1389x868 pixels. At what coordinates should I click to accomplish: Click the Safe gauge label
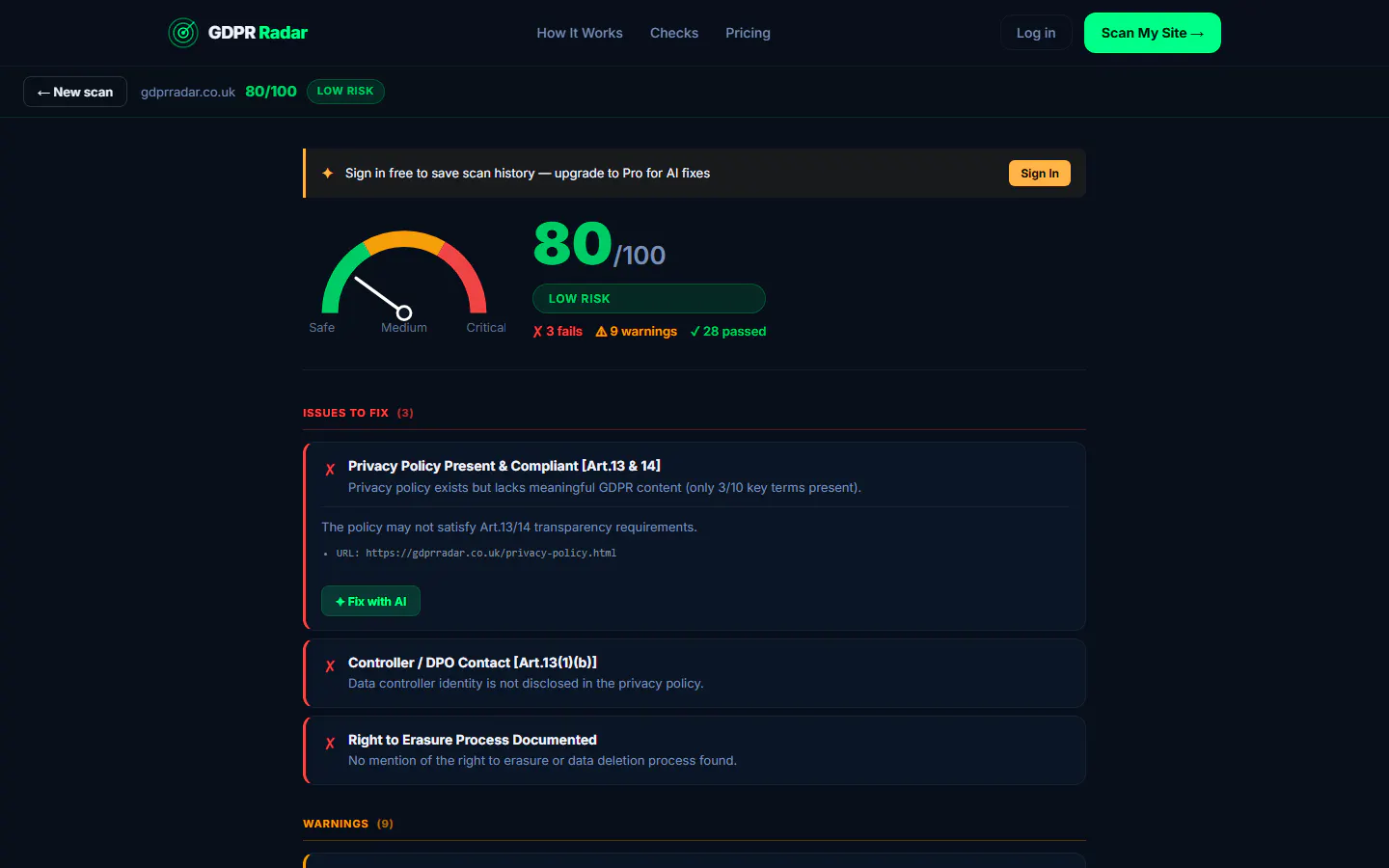click(322, 328)
